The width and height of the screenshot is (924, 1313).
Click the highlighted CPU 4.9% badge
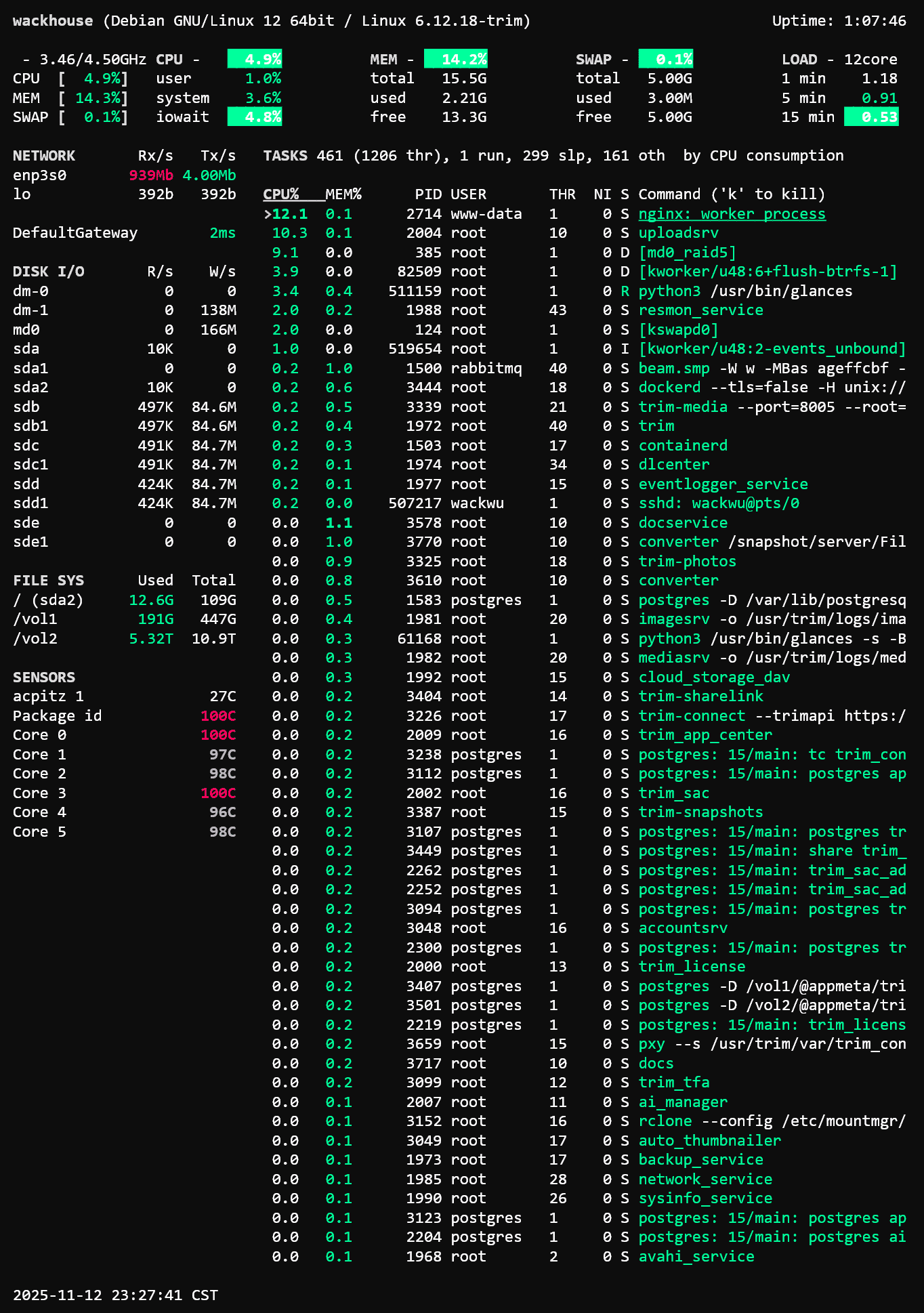point(254,60)
